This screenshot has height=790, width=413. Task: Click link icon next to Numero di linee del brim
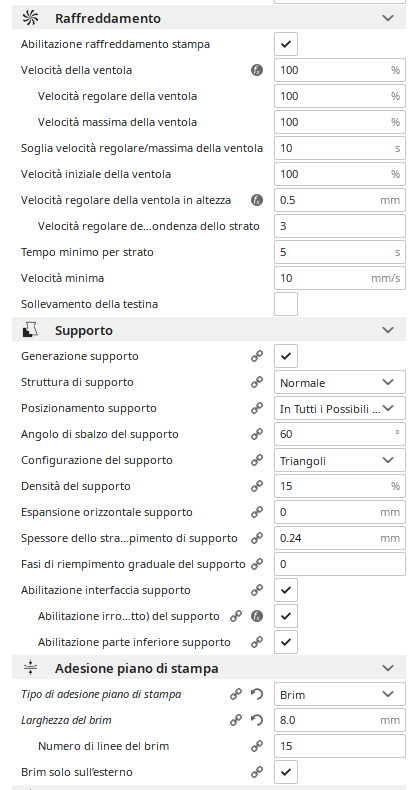[257, 746]
